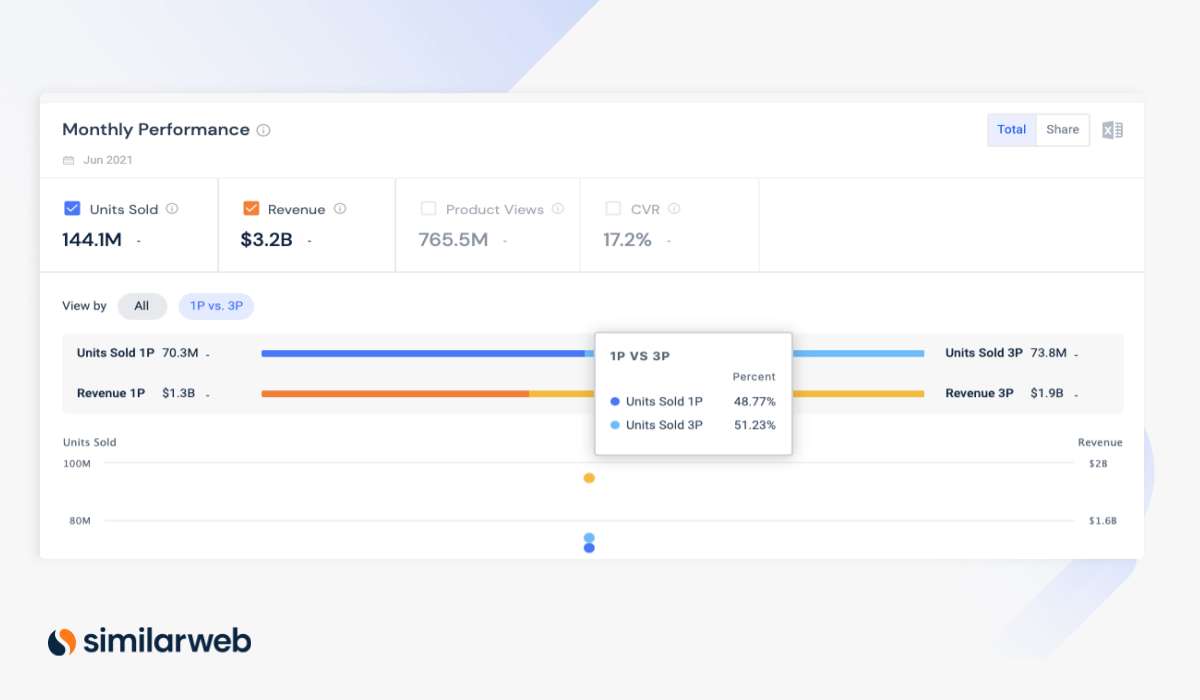Click info icon beside Monthly Performance title
The width and height of the screenshot is (1200, 700).
click(264, 130)
